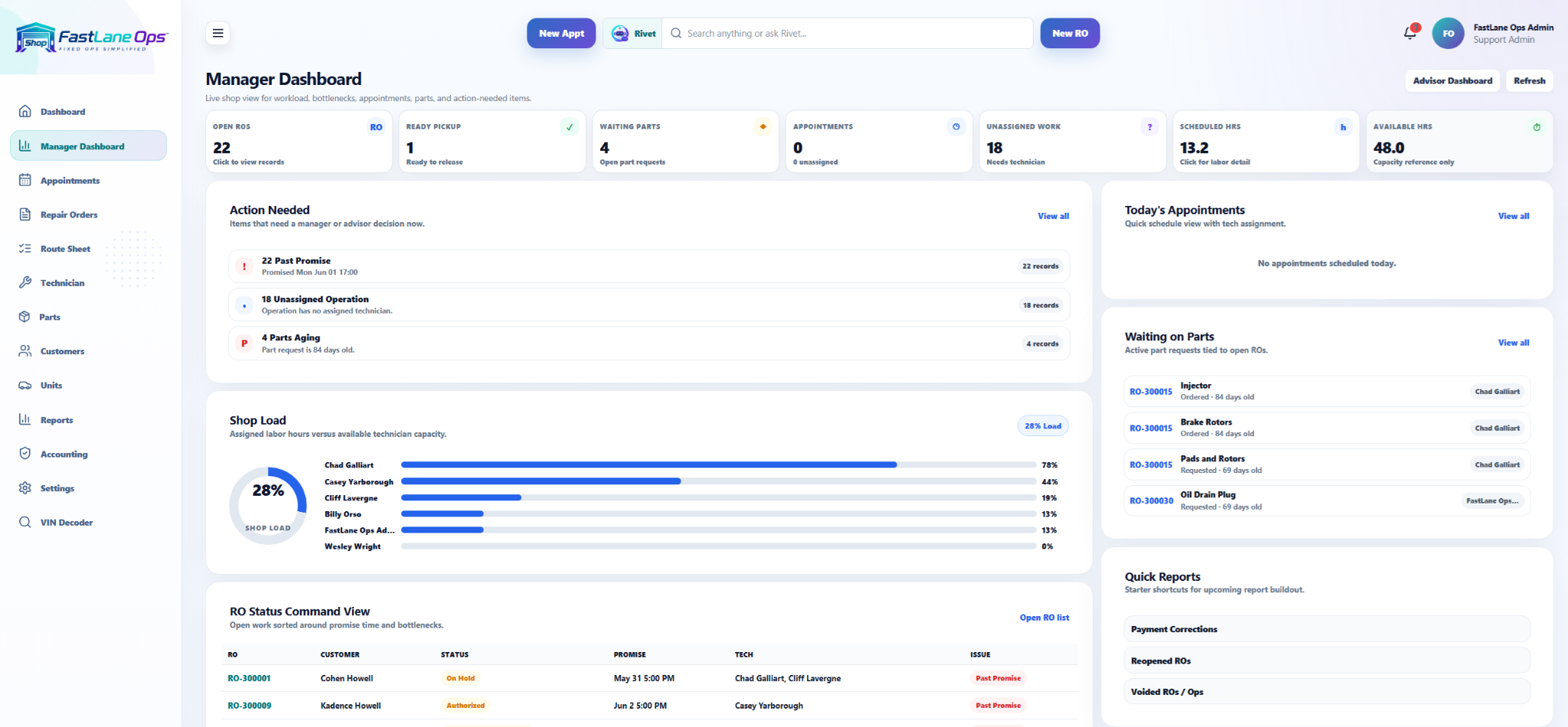
Task: Switch to Advisor Dashboard
Action: (x=1452, y=81)
